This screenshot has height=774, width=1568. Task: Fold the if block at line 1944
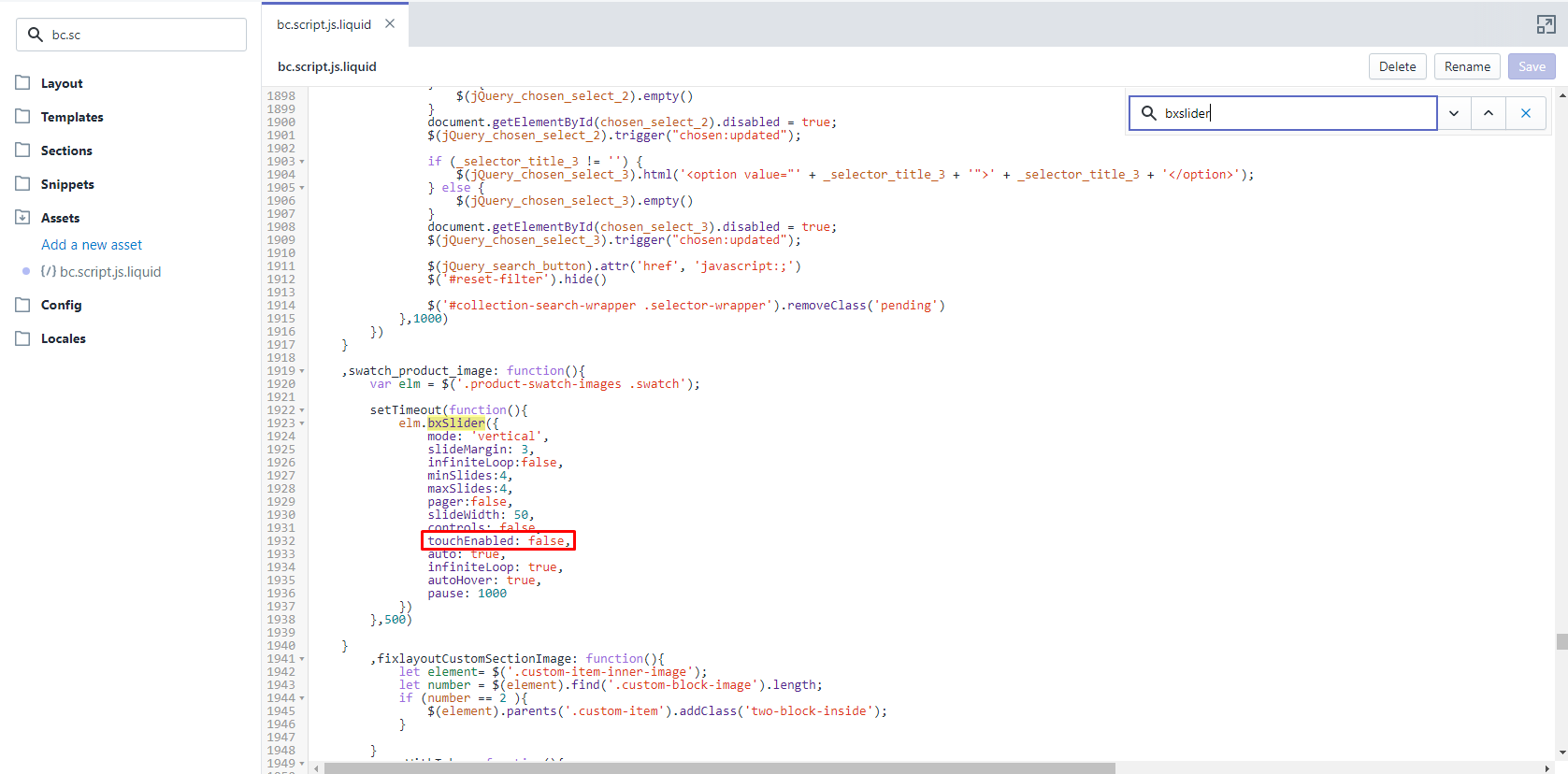click(302, 698)
